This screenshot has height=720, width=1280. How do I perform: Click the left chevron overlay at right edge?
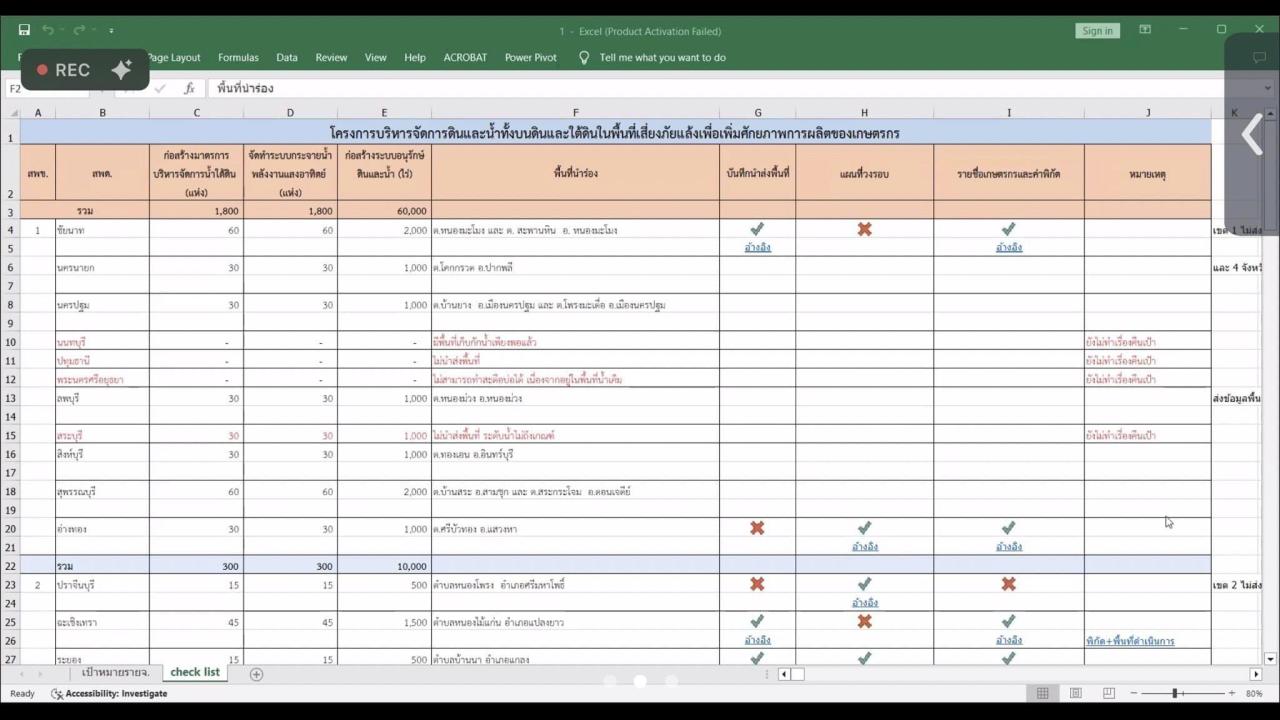(x=1252, y=135)
